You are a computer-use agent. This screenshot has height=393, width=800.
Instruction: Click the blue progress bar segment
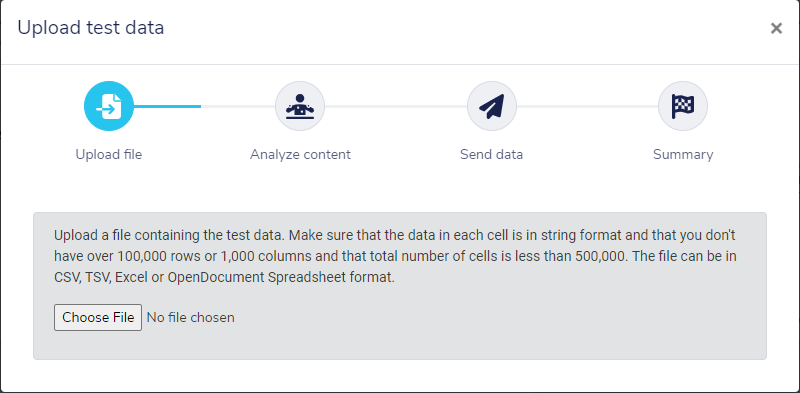pyautogui.click(x=167, y=106)
